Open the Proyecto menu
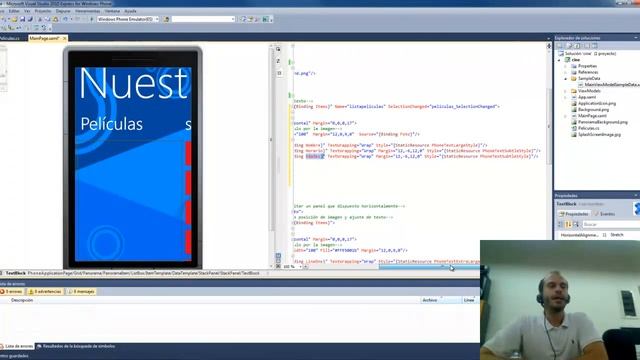The image size is (640, 360). 43,11
